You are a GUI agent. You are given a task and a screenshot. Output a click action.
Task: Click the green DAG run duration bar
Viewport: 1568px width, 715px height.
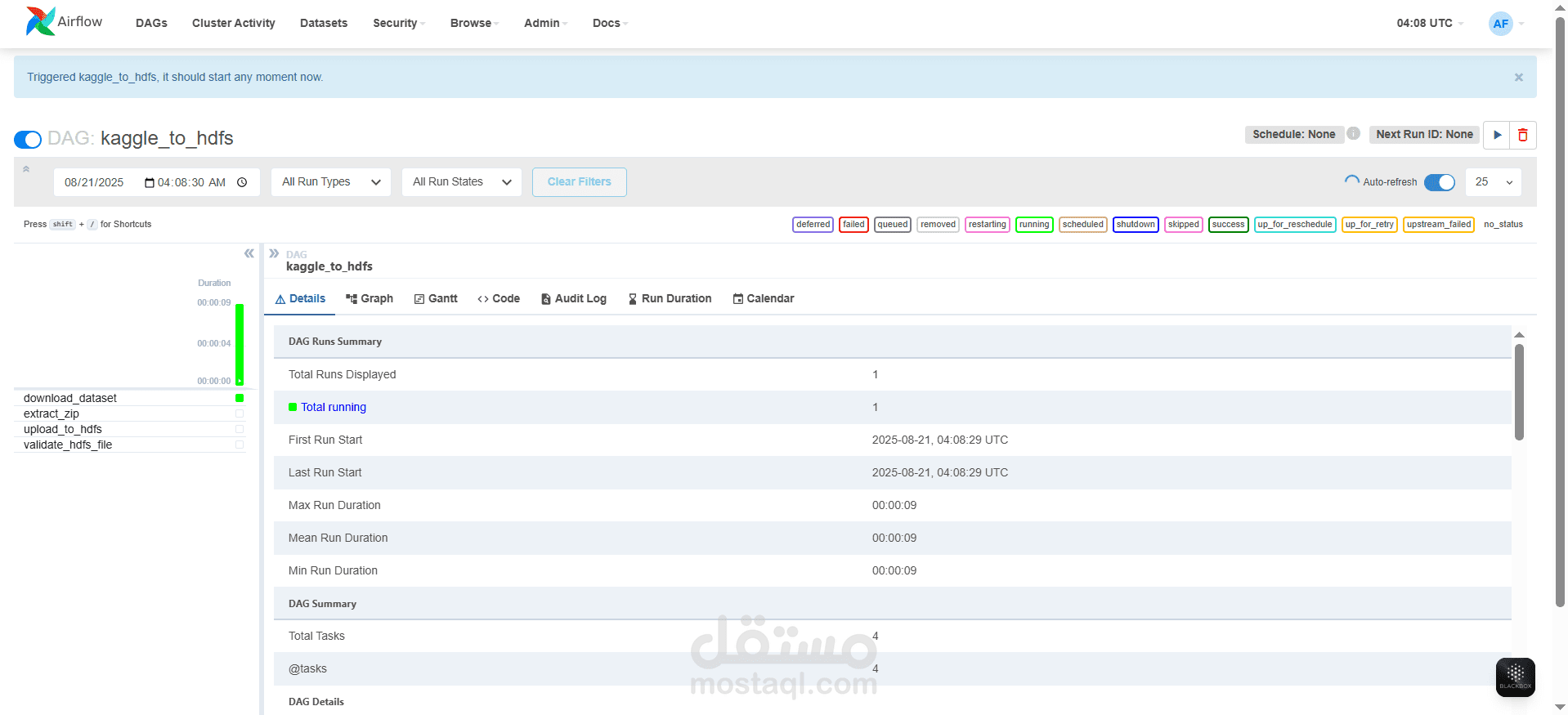(240, 343)
